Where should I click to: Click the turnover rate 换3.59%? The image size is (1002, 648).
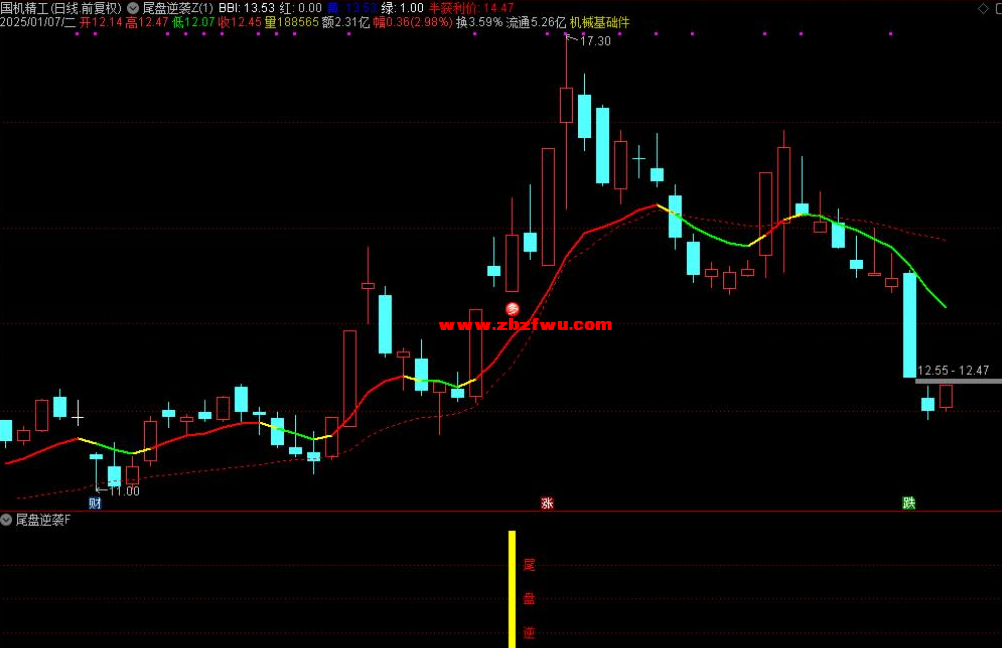coord(479,22)
